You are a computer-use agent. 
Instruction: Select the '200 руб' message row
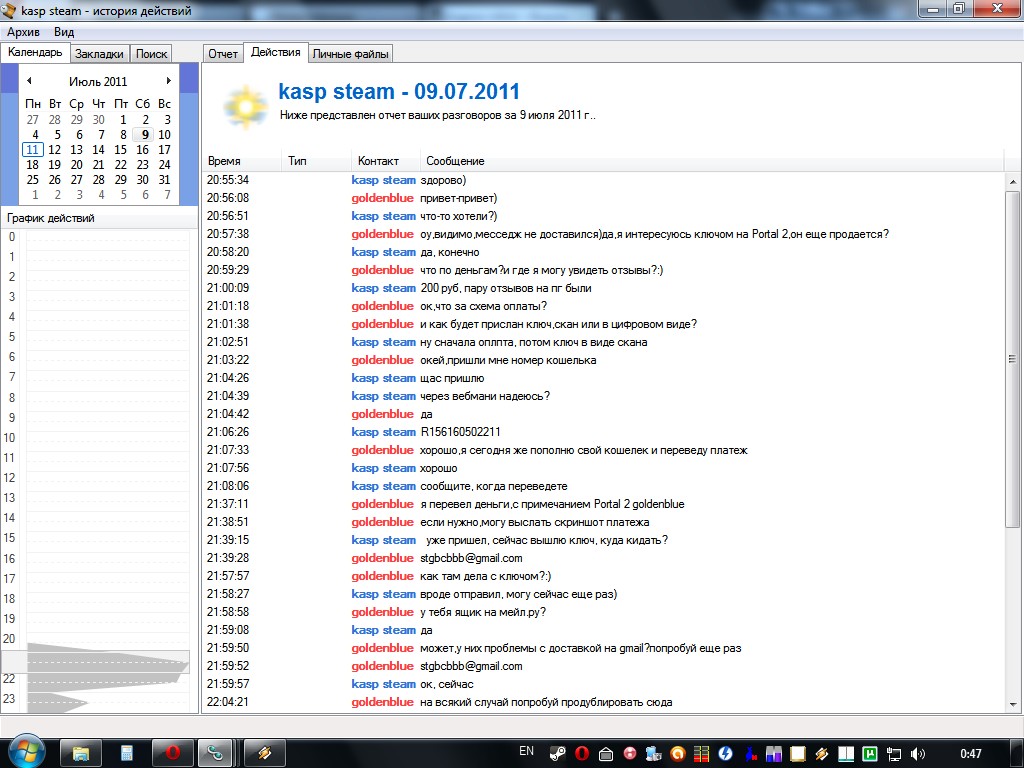pyautogui.click(x=604, y=288)
